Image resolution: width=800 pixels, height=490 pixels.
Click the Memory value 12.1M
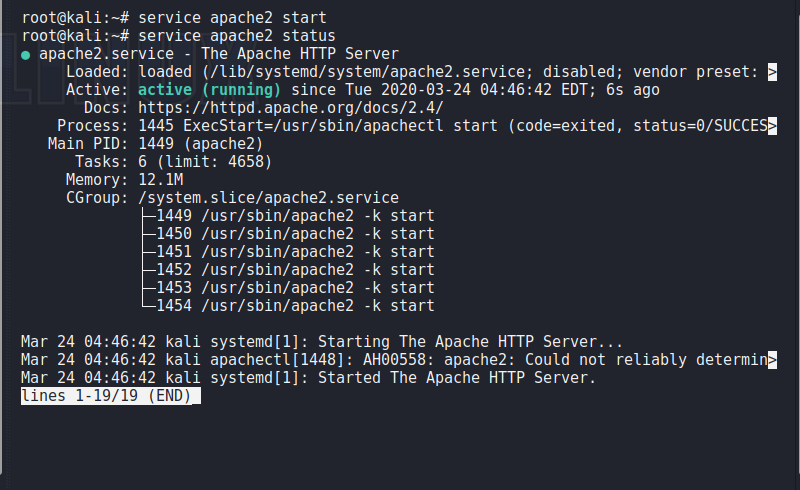point(161,180)
